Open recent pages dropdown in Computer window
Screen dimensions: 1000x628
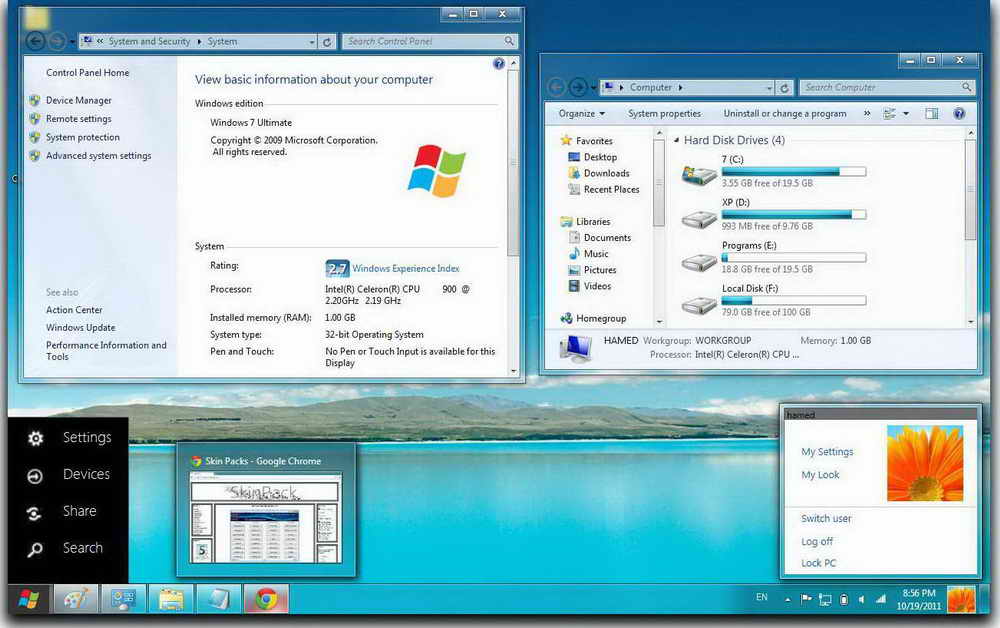point(593,88)
